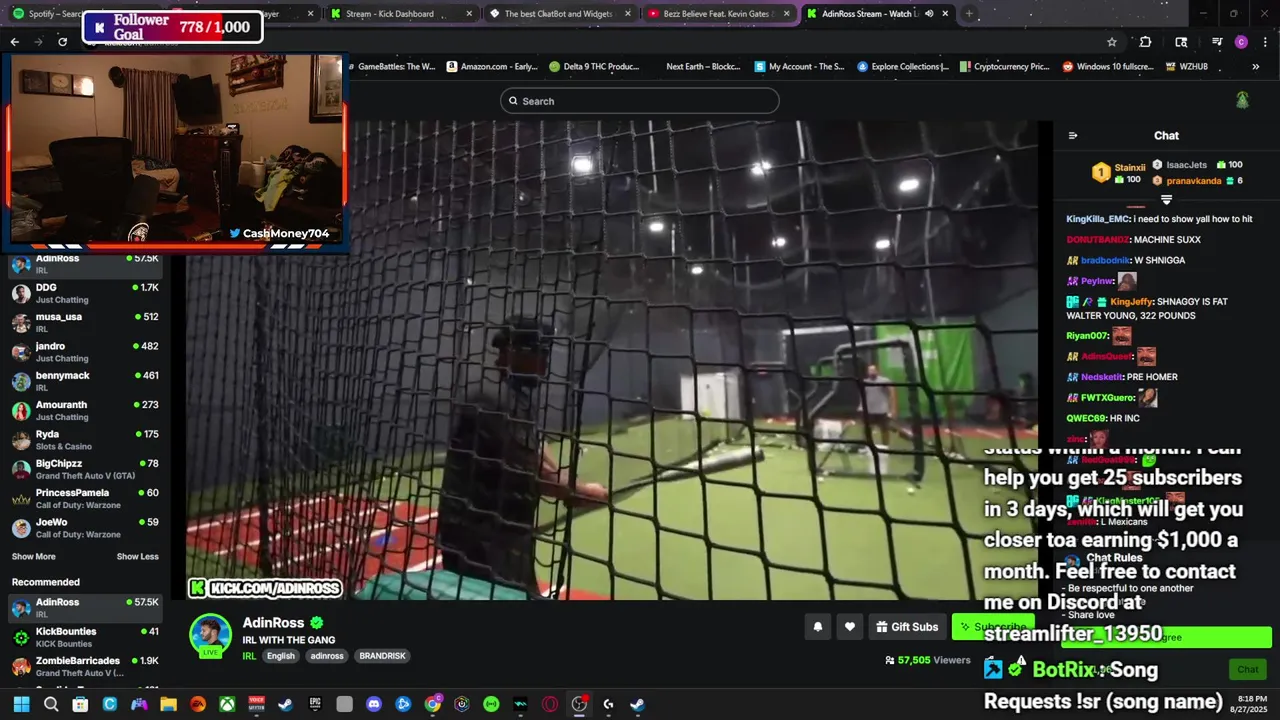Open the Windows 10 fullscreen bookmark
Viewport: 1280px width, 720px height.
point(1107,67)
